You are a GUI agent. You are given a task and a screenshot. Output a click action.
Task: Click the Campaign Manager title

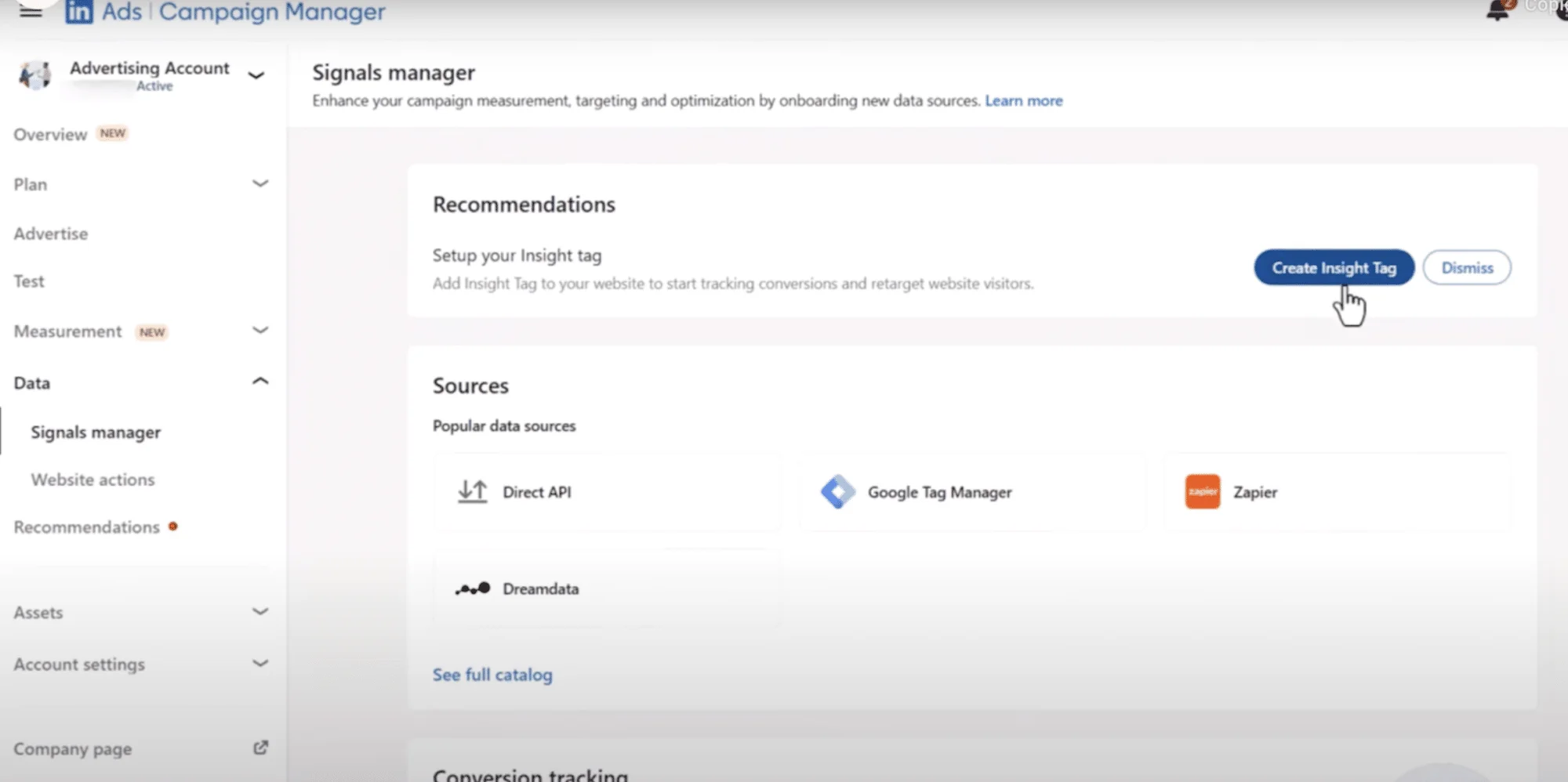click(x=272, y=12)
